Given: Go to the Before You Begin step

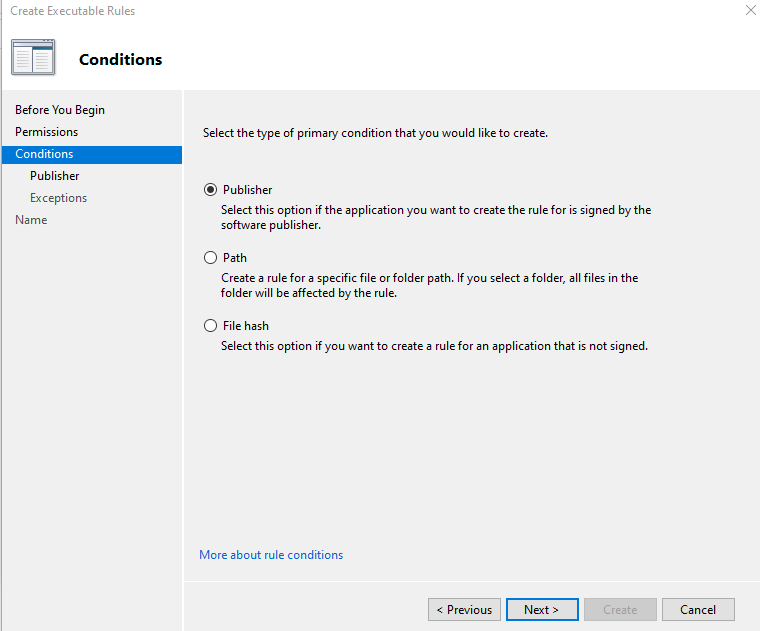Looking at the screenshot, I should coord(60,110).
